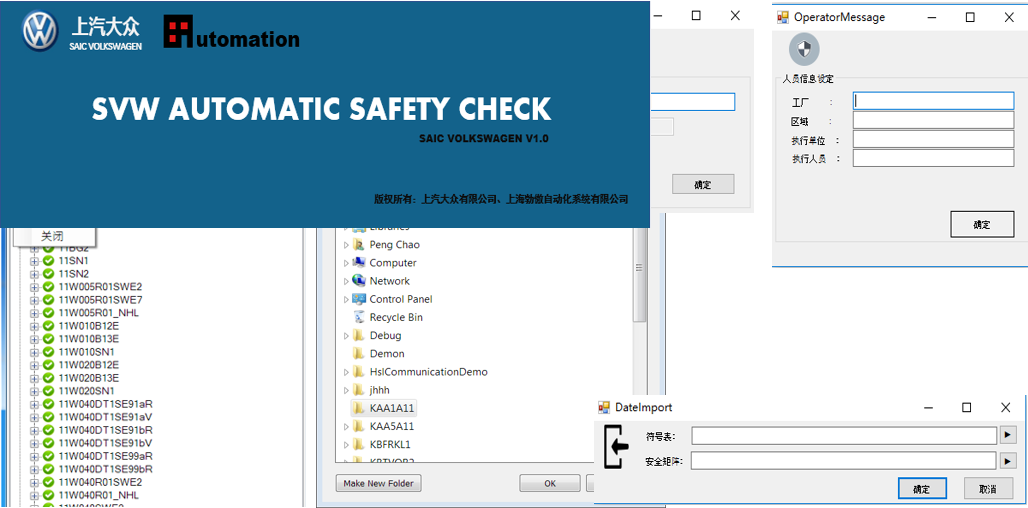Expand the Peng Chao folder node
Image resolution: width=1028 pixels, height=508 pixels.
click(346, 244)
